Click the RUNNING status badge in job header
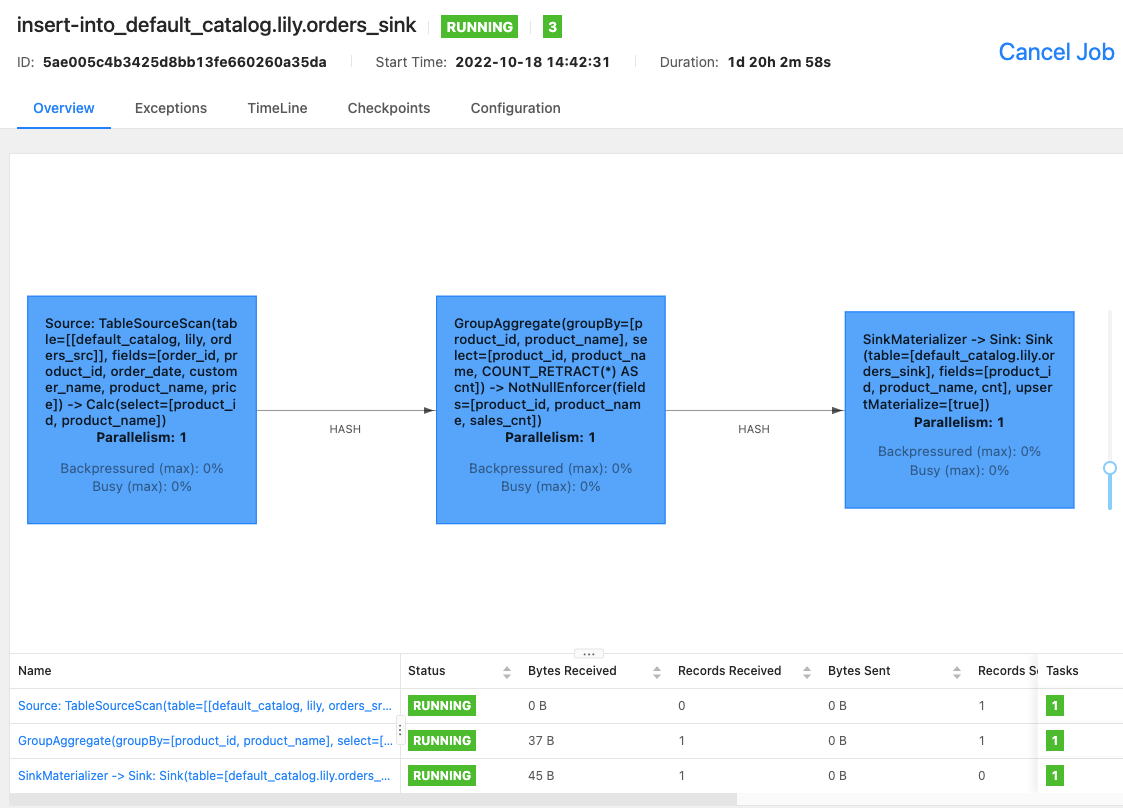1123x808 pixels. [x=480, y=27]
